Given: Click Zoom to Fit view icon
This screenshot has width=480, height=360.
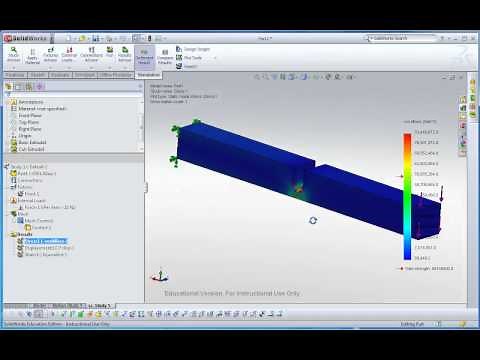Looking at the screenshot, I should pyautogui.click(x=258, y=77).
